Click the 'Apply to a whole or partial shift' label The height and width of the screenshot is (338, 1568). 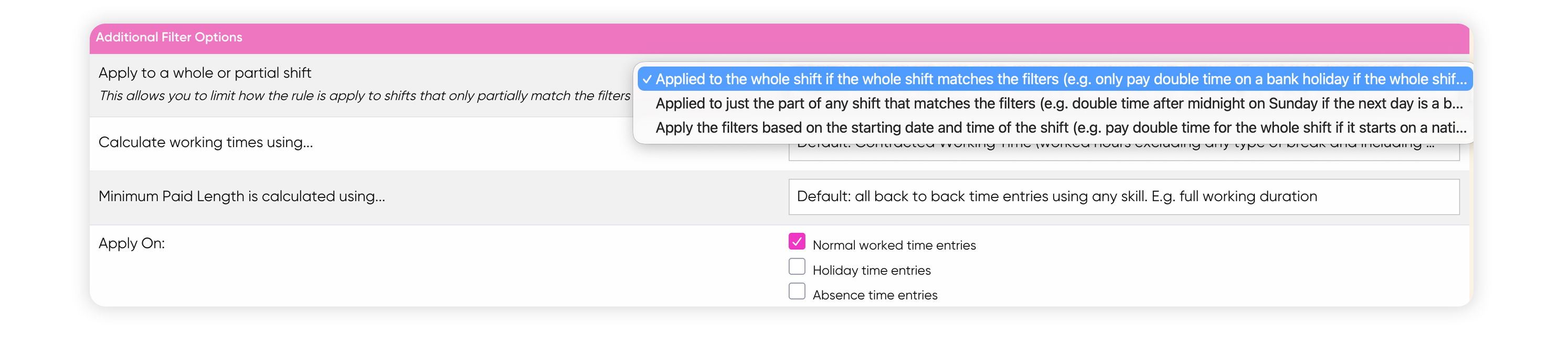205,73
